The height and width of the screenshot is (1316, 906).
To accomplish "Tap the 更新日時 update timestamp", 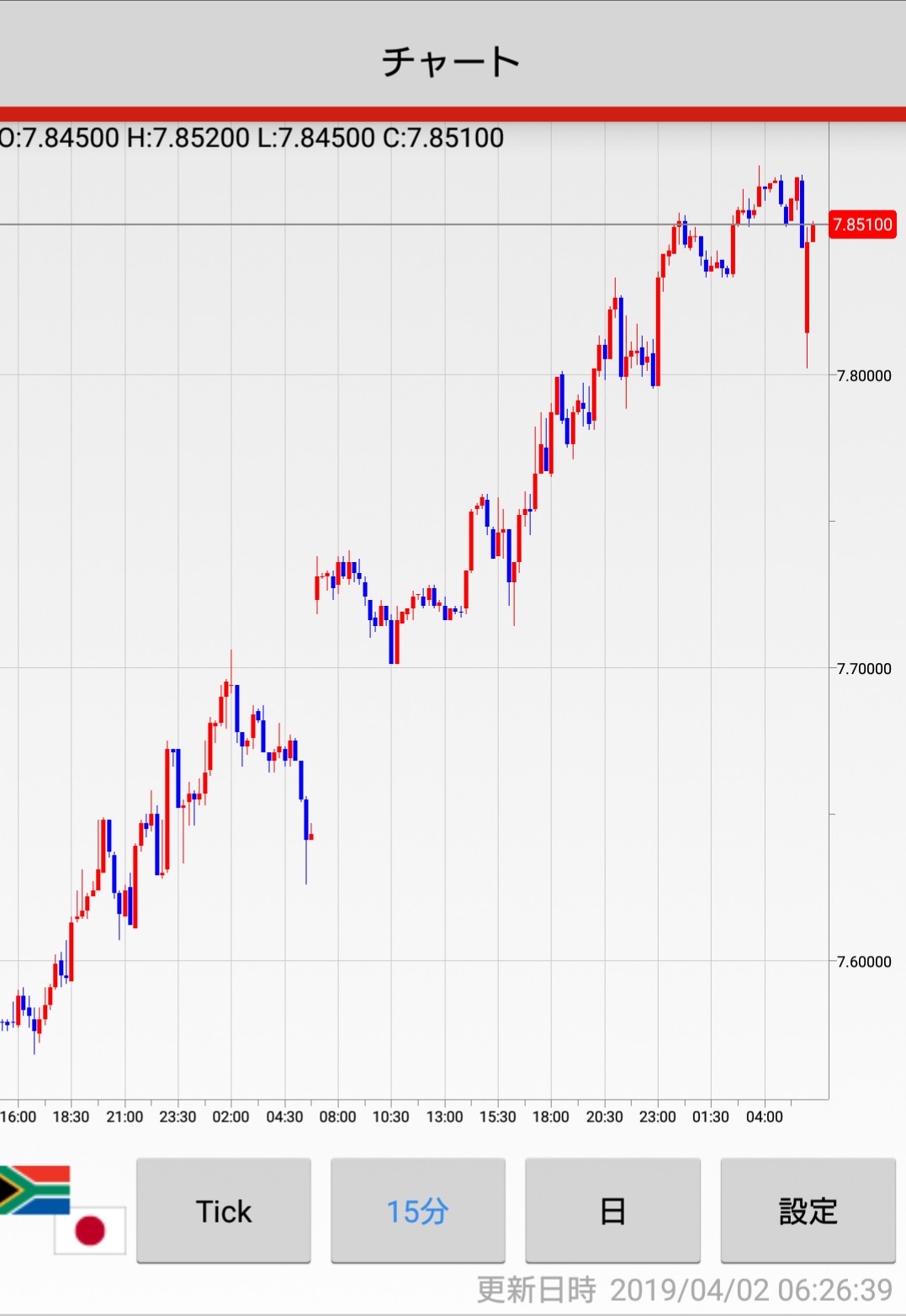I will (x=684, y=1289).
